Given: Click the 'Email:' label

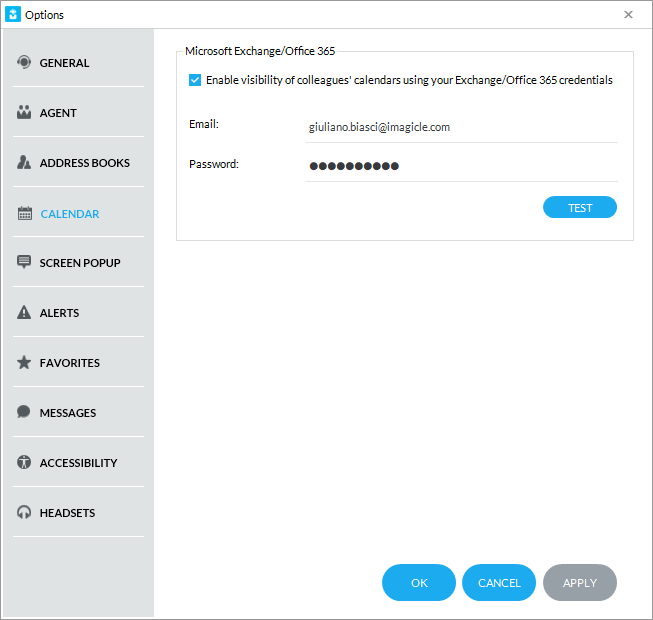Looking at the screenshot, I should [x=204, y=124].
